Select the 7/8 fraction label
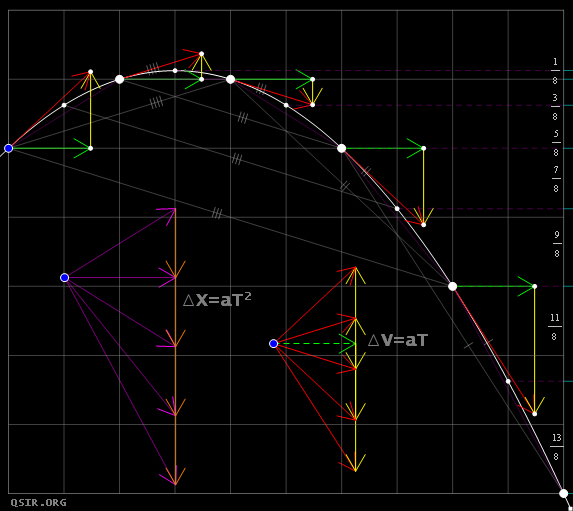Image resolution: width=573 pixels, height=511 pixels. point(556,179)
